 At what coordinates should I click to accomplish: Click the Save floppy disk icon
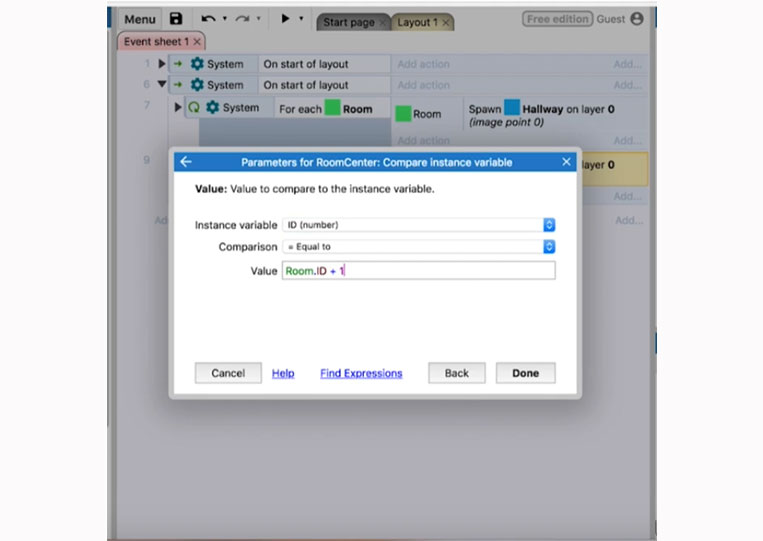pyautogui.click(x=176, y=18)
